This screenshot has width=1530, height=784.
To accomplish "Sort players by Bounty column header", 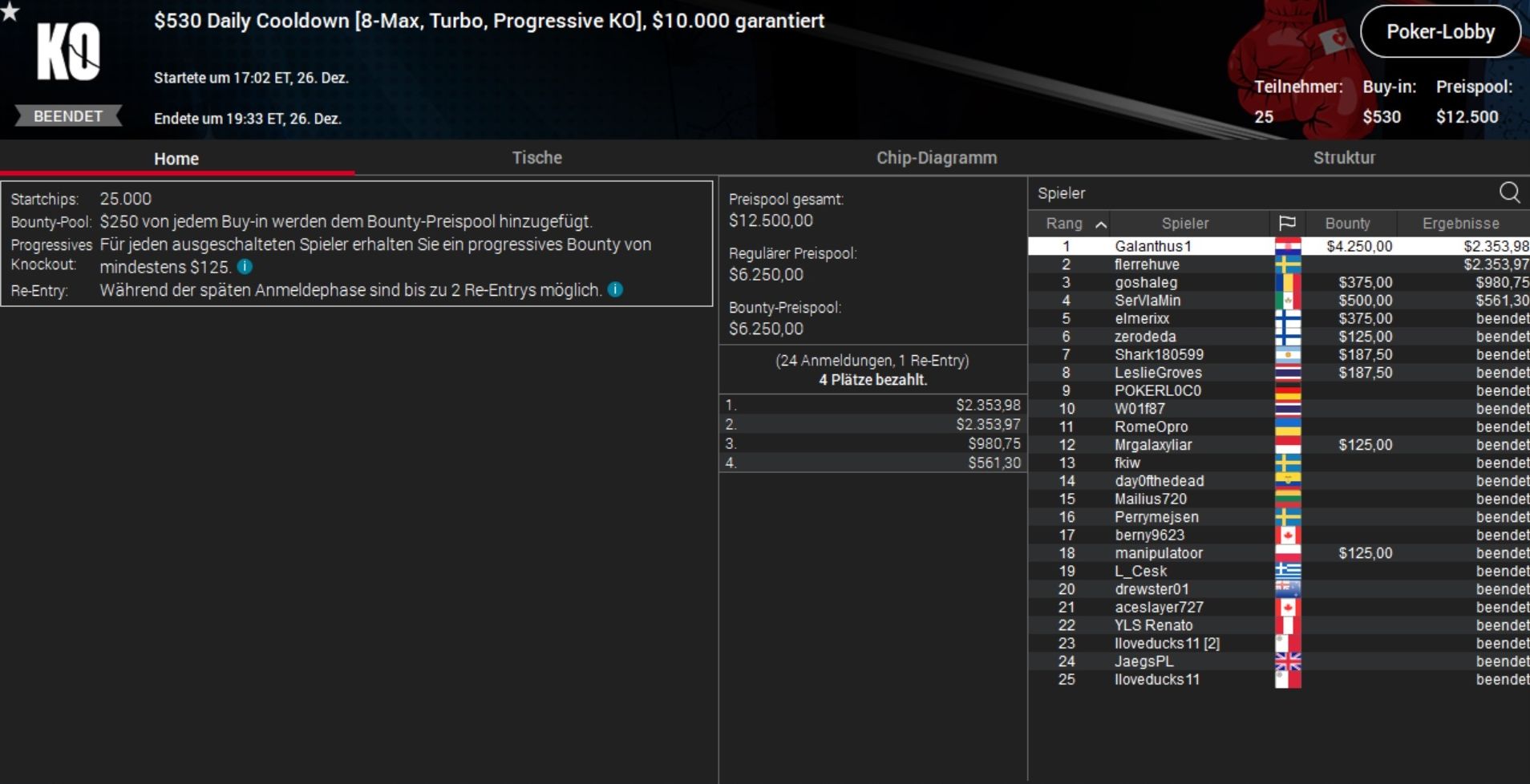I will (1347, 224).
